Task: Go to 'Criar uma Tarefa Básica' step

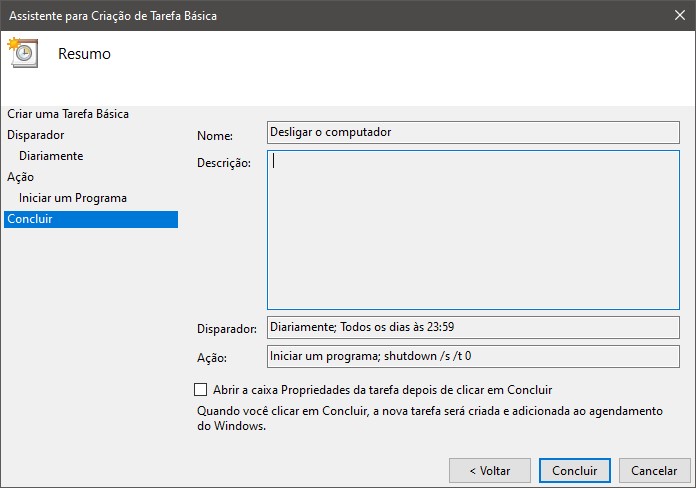Action: pyautogui.click(x=68, y=114)
